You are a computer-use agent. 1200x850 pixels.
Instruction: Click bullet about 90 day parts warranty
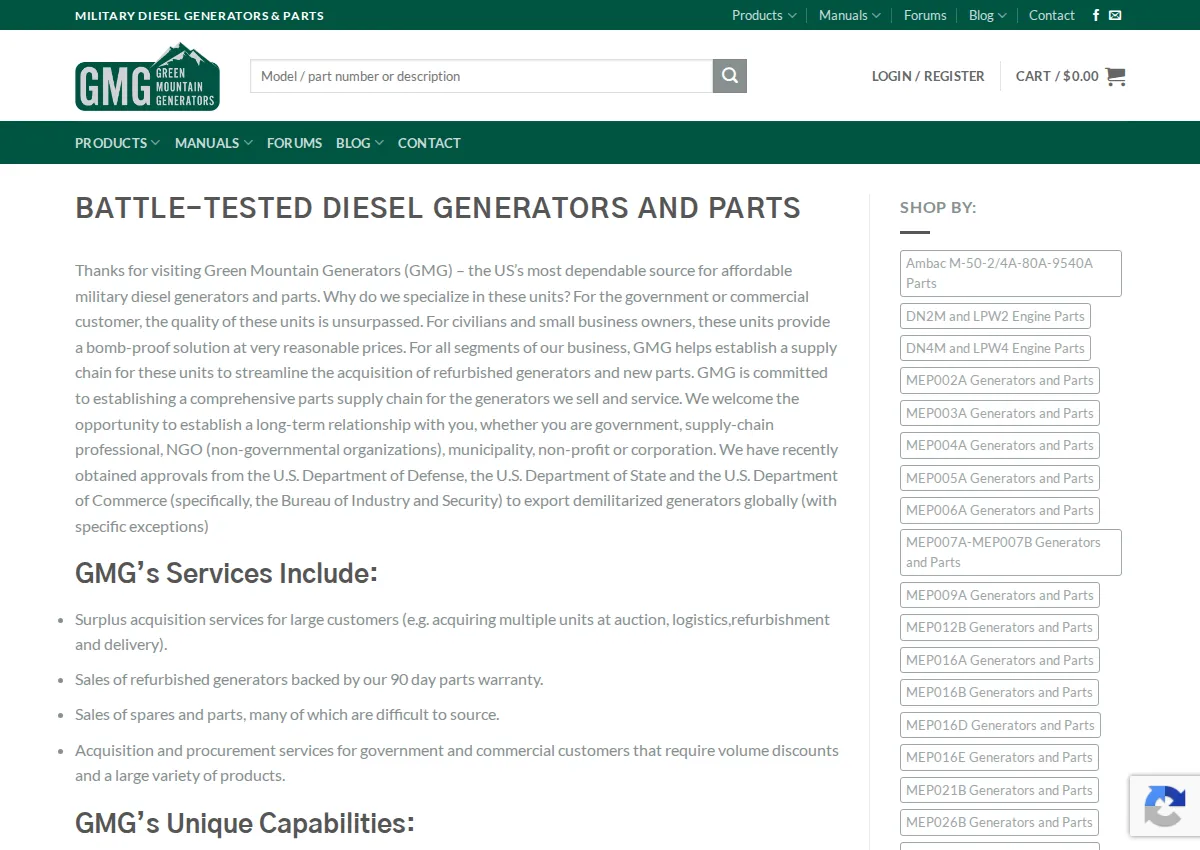tap(309, 679)
